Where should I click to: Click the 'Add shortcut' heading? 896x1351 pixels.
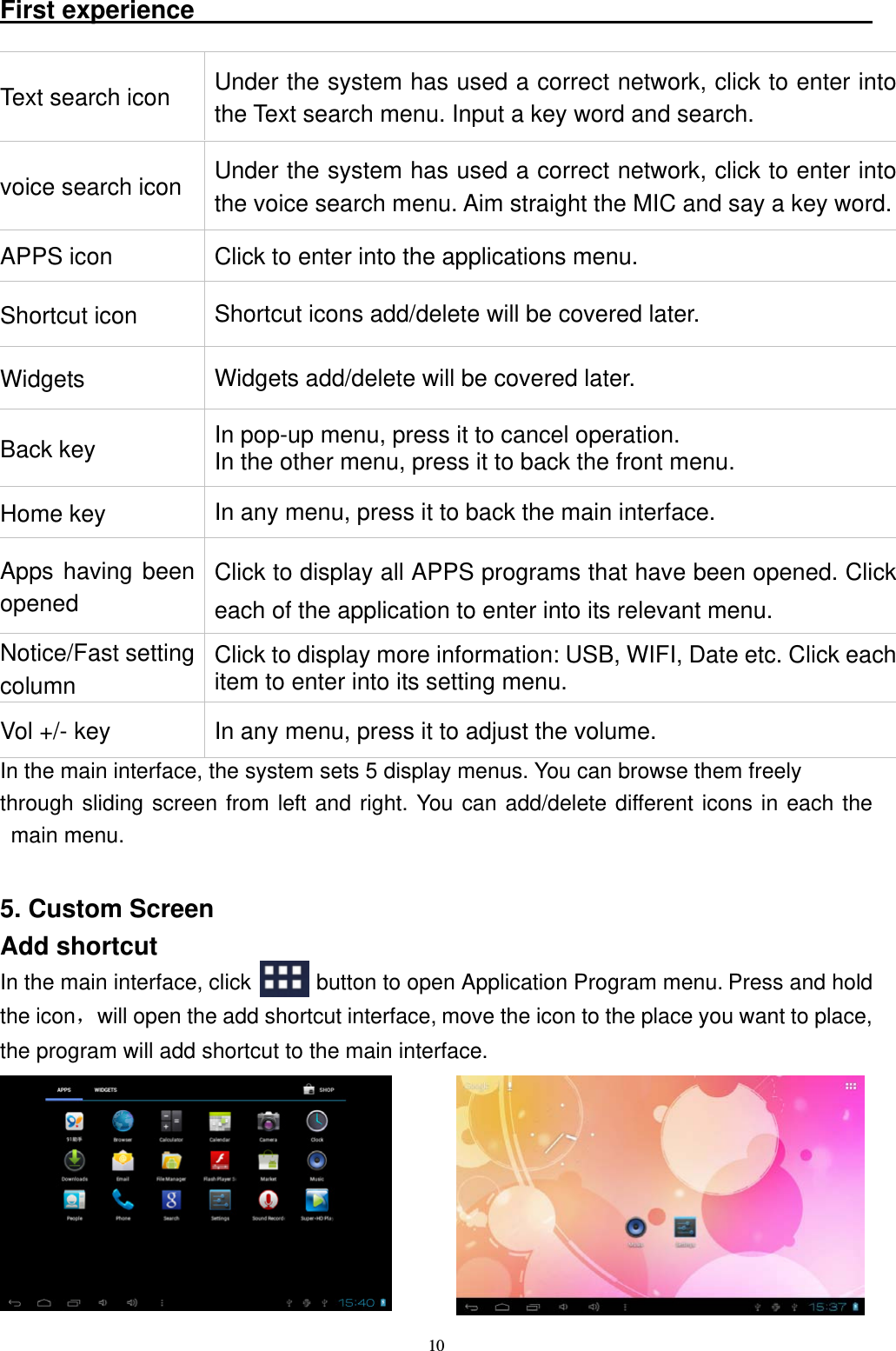79,946
